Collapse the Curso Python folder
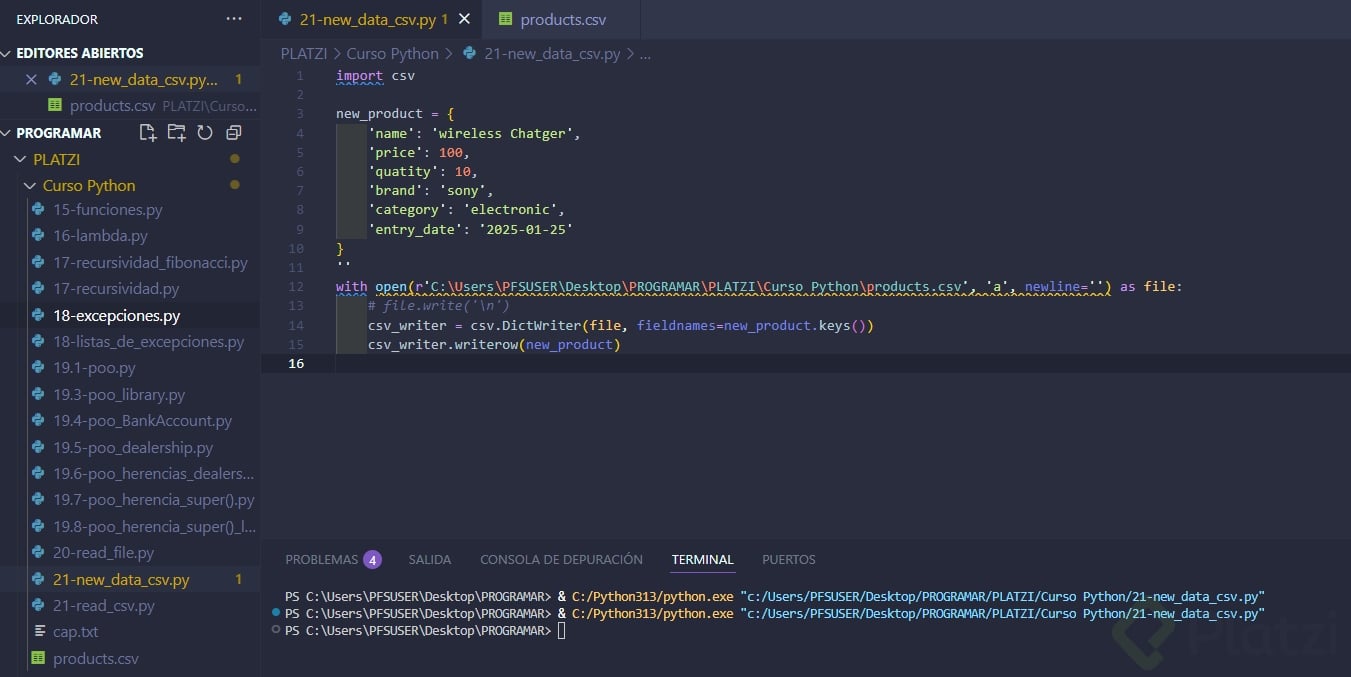Viewport: 1351px width, 677px height. pos(88,186)
